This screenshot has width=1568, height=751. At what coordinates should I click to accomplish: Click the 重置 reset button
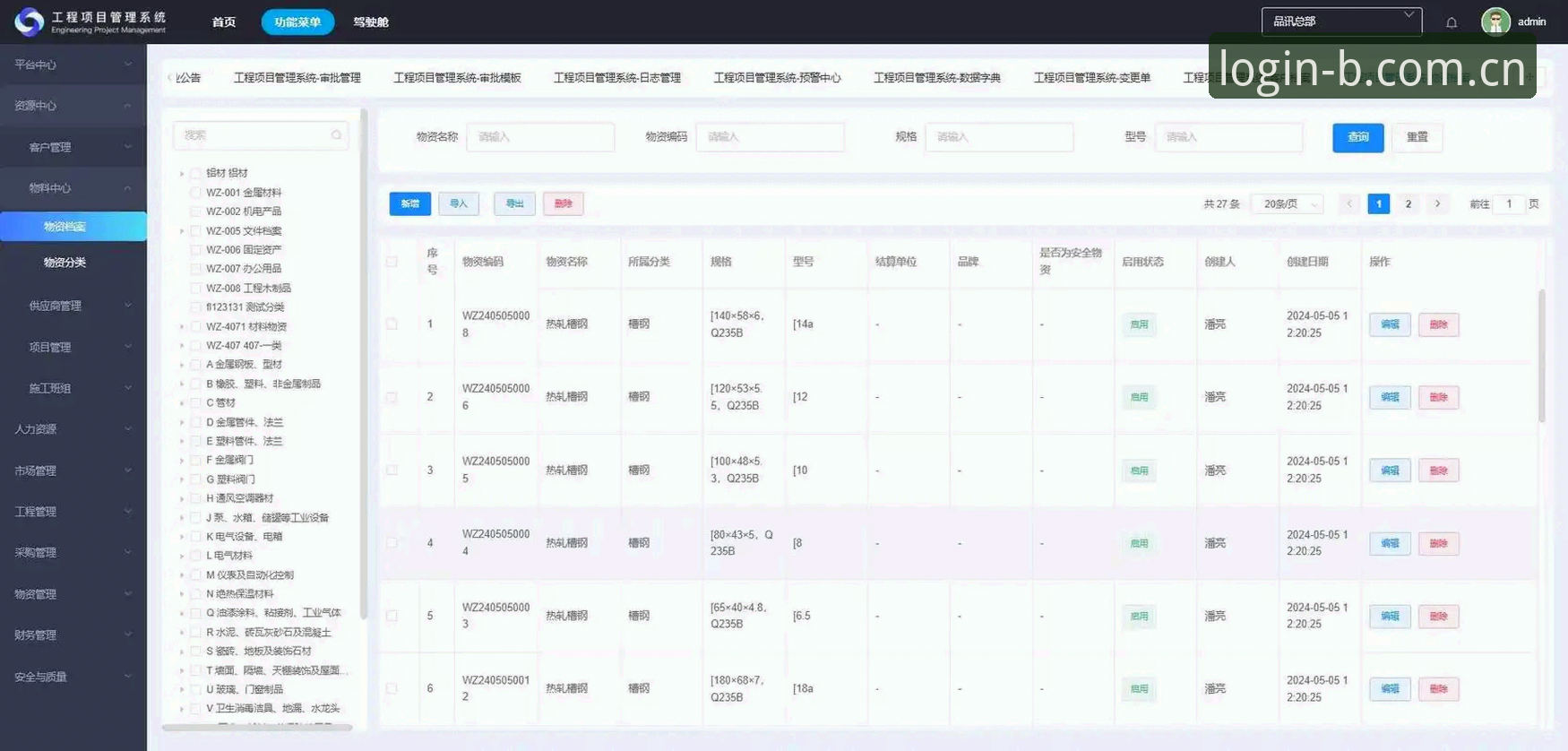tap(1417, 137)
